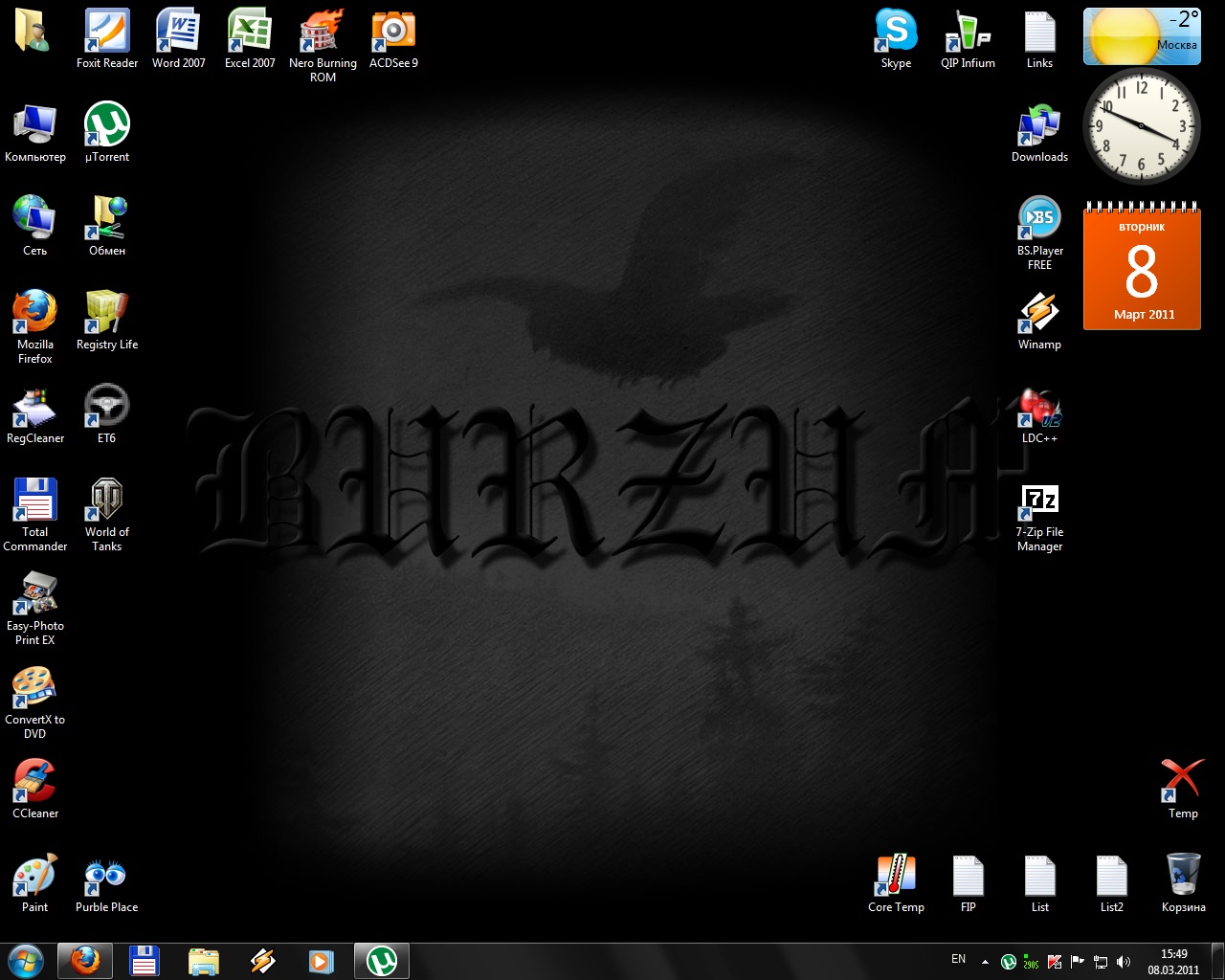Launch Word 2007 from the desktop
This screenshot has height=980, width=1225.
(179, 39)
